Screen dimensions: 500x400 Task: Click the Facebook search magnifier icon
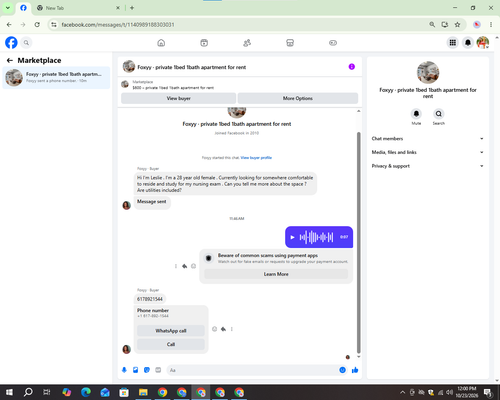click(x=26, y=43)
